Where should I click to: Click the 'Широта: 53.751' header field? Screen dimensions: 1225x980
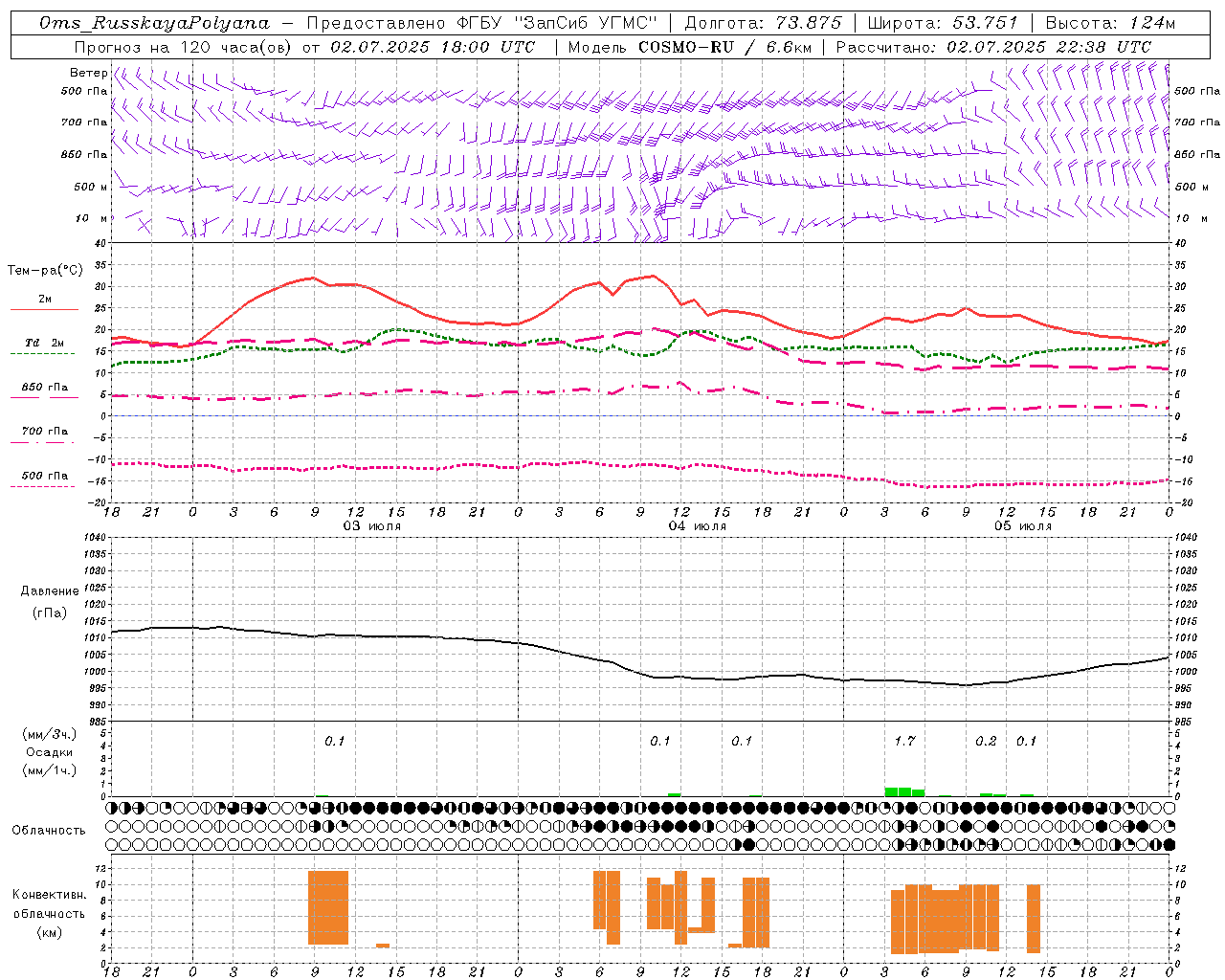pos(942,23)
